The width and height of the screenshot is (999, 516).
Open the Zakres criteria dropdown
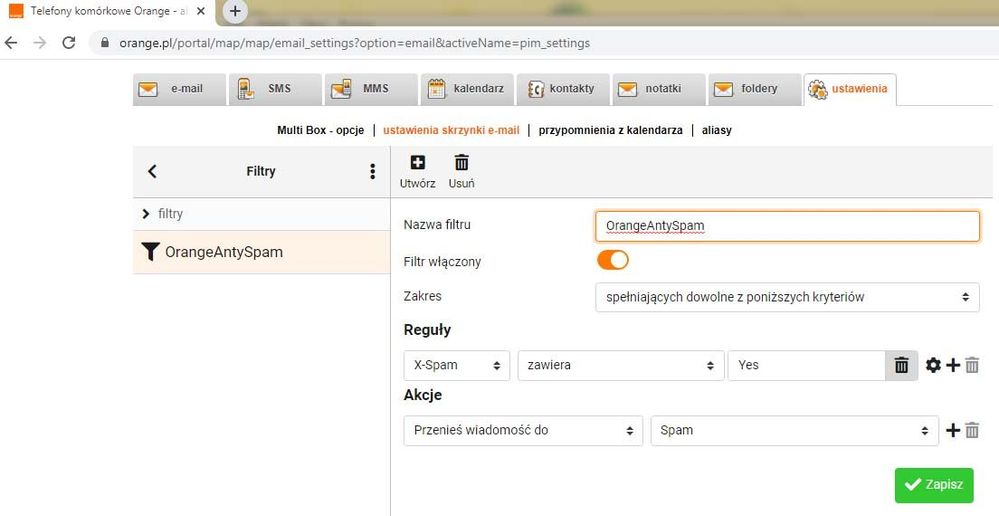[x=786, y=296]
